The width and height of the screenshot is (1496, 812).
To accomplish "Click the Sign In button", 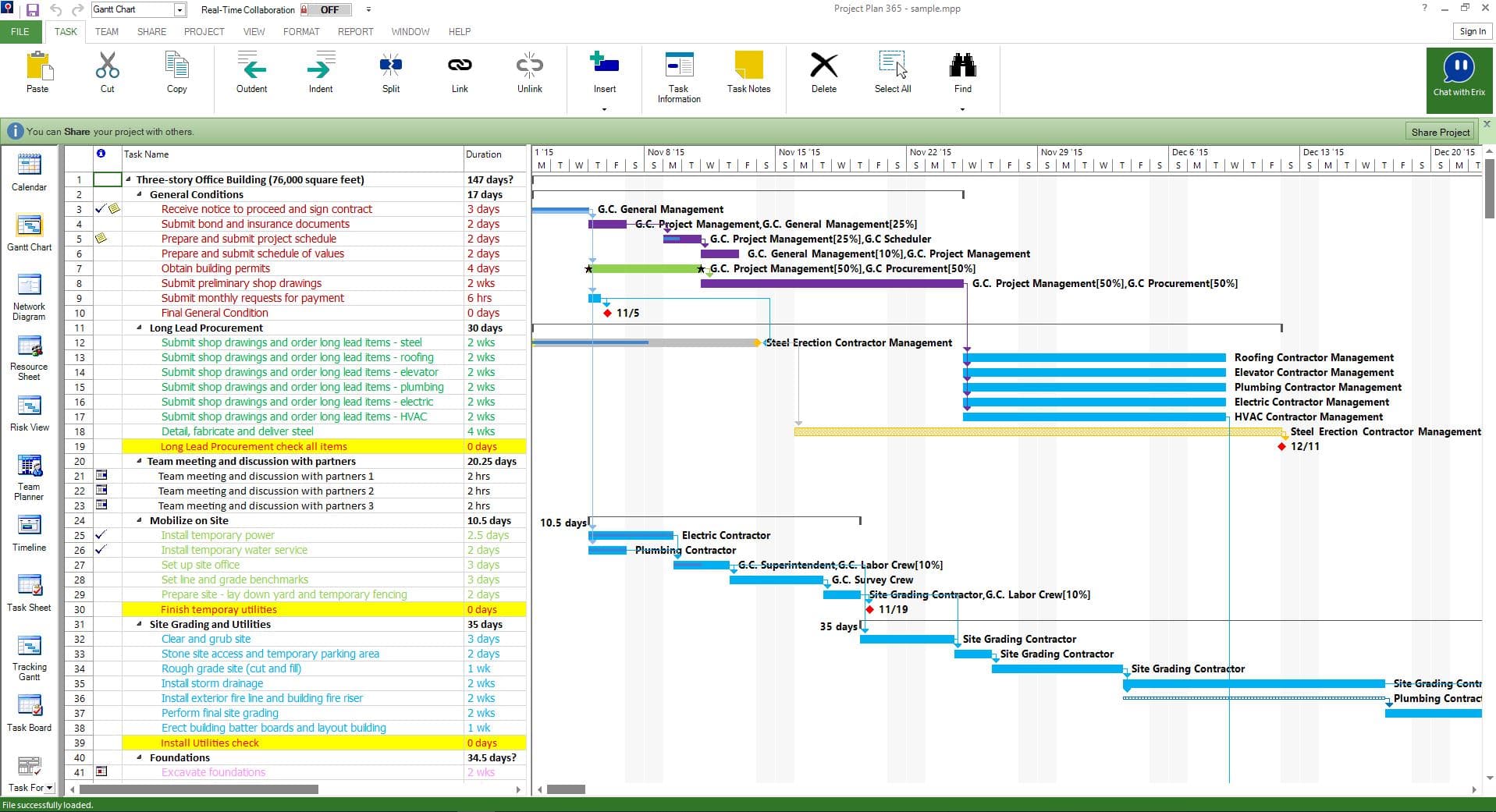I will 1473,31.
